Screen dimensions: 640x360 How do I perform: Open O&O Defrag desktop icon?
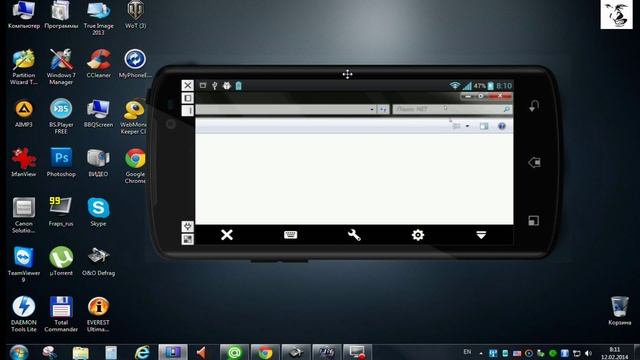click(98, 261)
